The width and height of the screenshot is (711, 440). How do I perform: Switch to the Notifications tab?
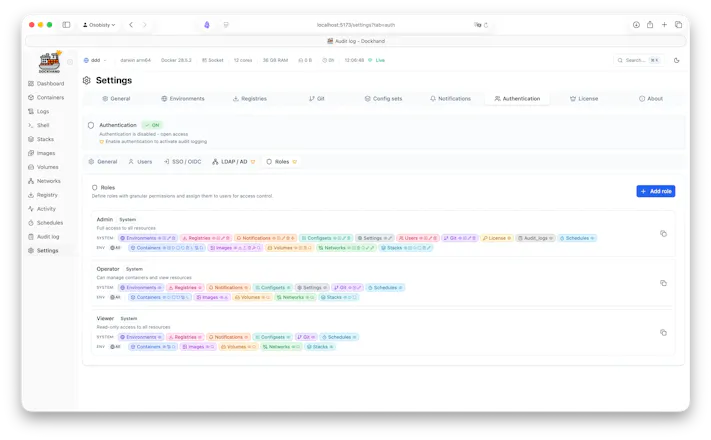point(450,99)
